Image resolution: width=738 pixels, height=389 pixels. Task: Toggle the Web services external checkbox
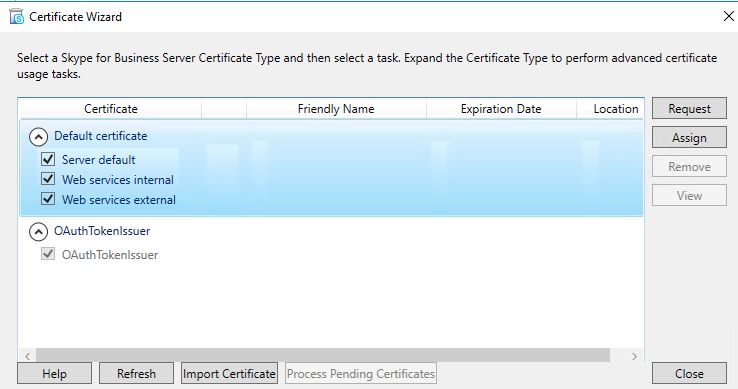[x=48, y=199]
